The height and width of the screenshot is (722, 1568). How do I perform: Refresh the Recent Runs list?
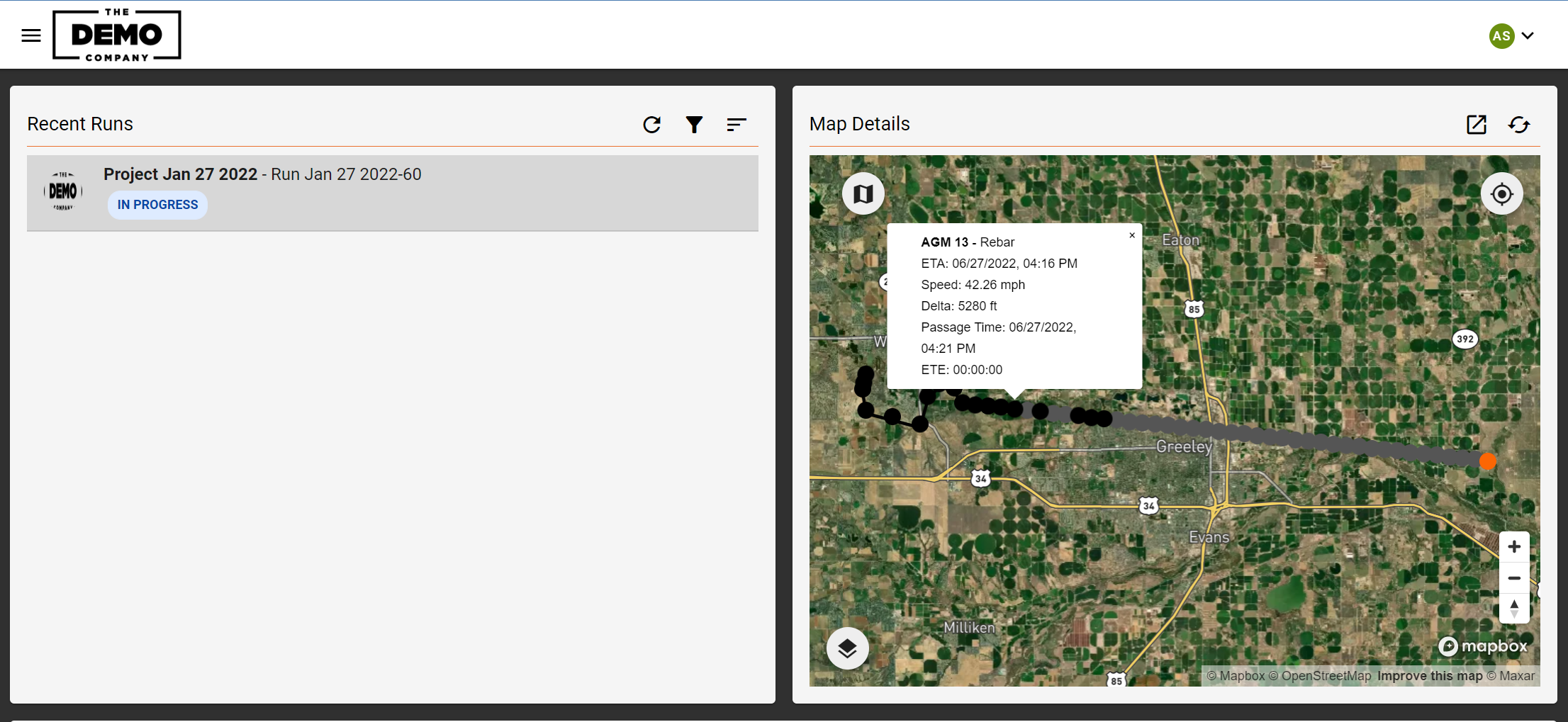coord(651,125)
